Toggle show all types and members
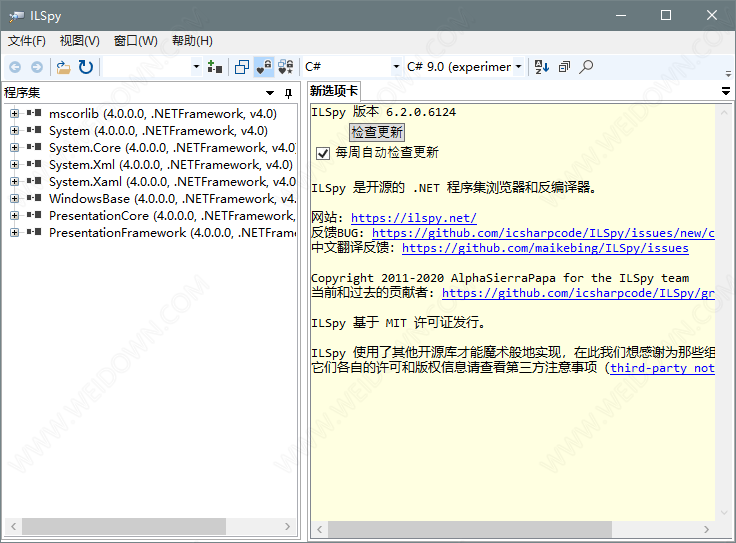 pos(285,67)
